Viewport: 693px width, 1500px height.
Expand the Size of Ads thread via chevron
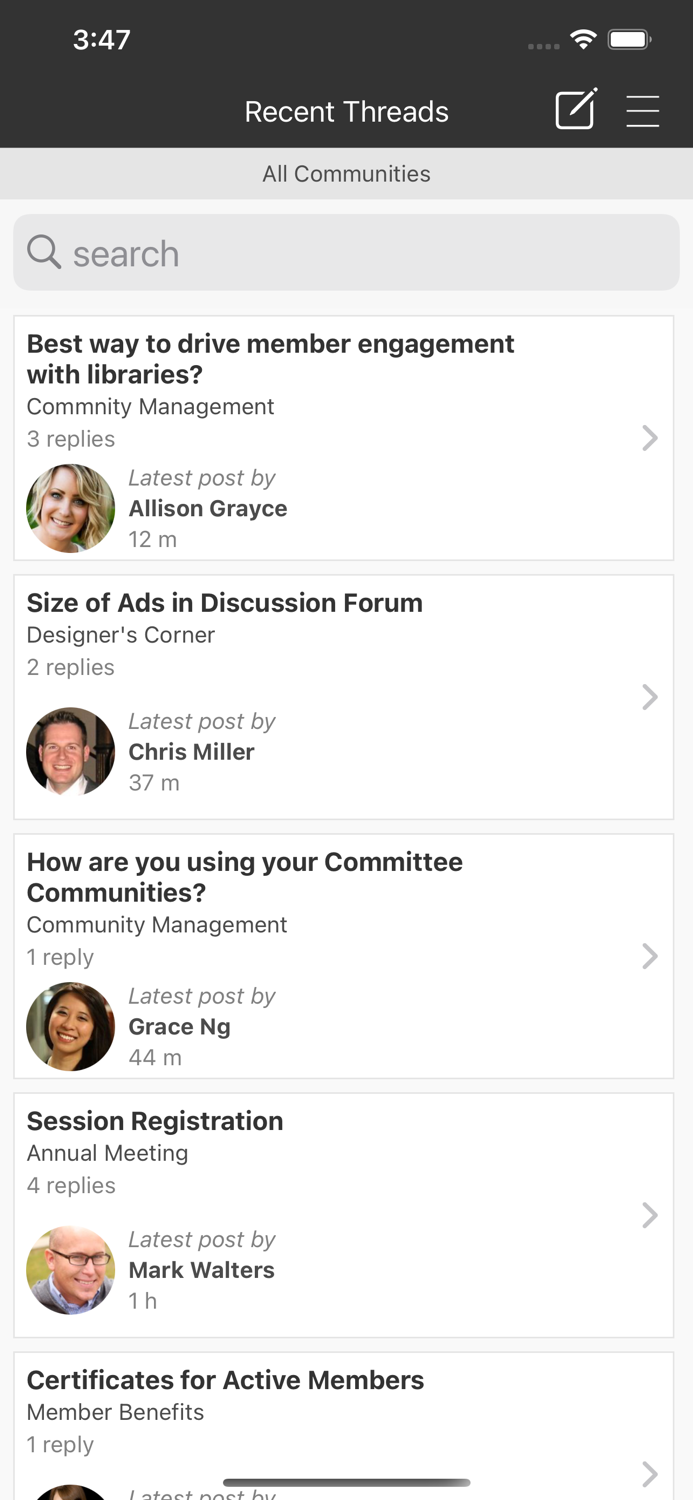click(x=650, y=697)
